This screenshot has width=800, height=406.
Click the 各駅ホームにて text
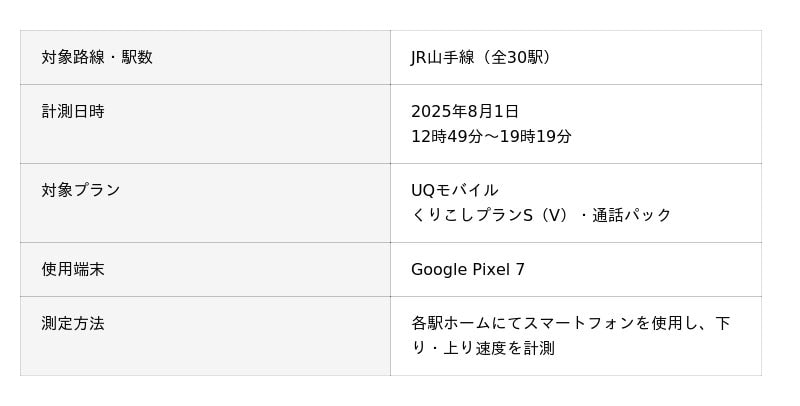[466, 323]
